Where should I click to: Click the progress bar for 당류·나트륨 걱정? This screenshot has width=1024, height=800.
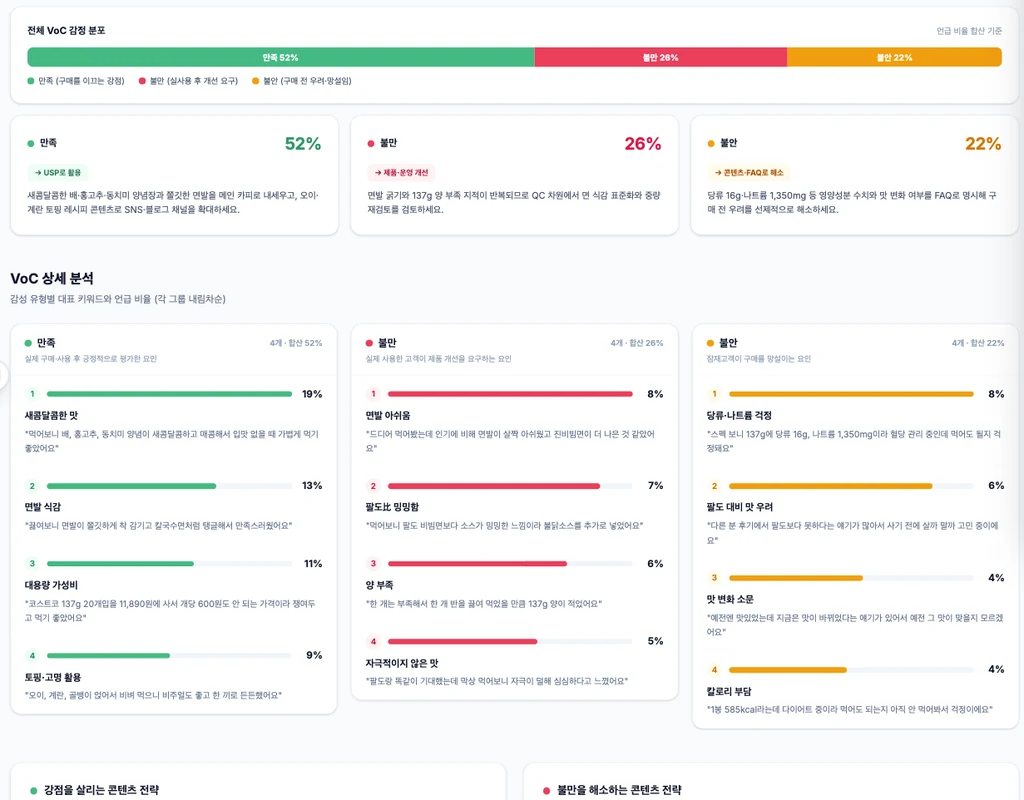pos(851,394)
